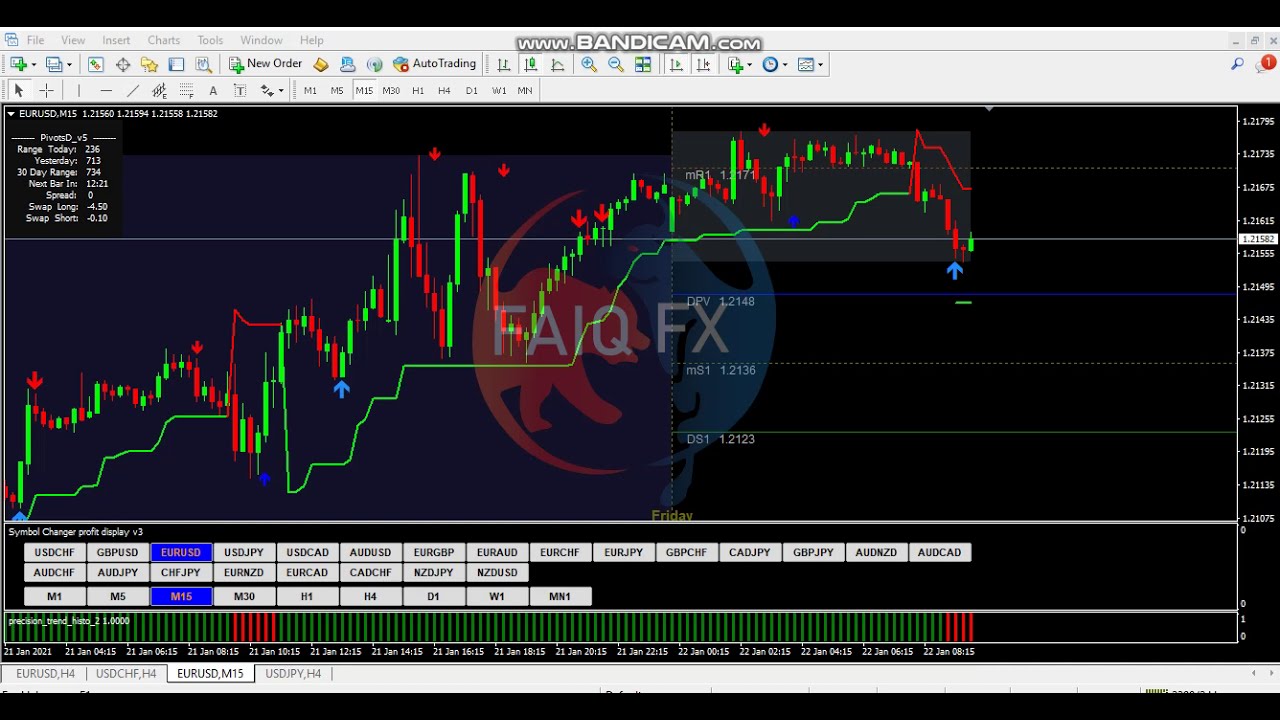Open the Terminal panel icon
This screenshot has width=1280, height=720.
click(x=176, y=64)
